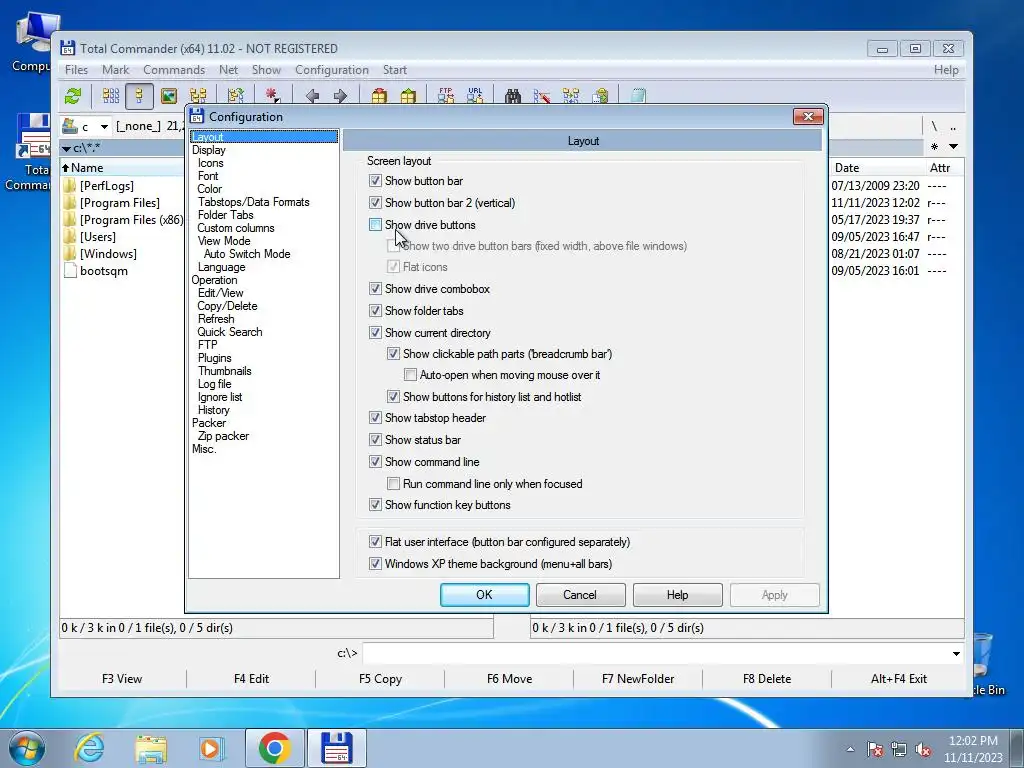Click the F7 NewFolder function button

click(x=638, y=679)
